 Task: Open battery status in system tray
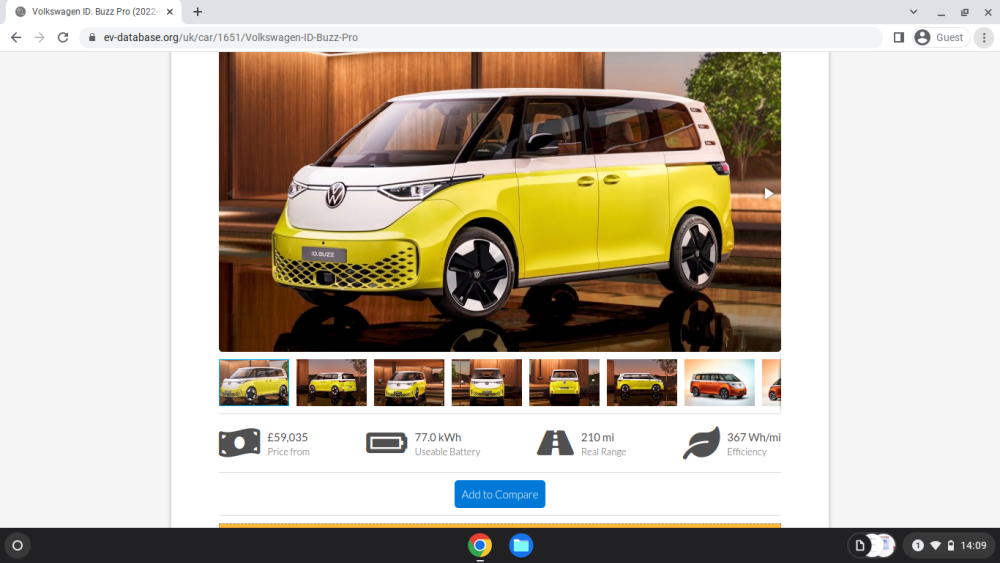click(950, 545)
